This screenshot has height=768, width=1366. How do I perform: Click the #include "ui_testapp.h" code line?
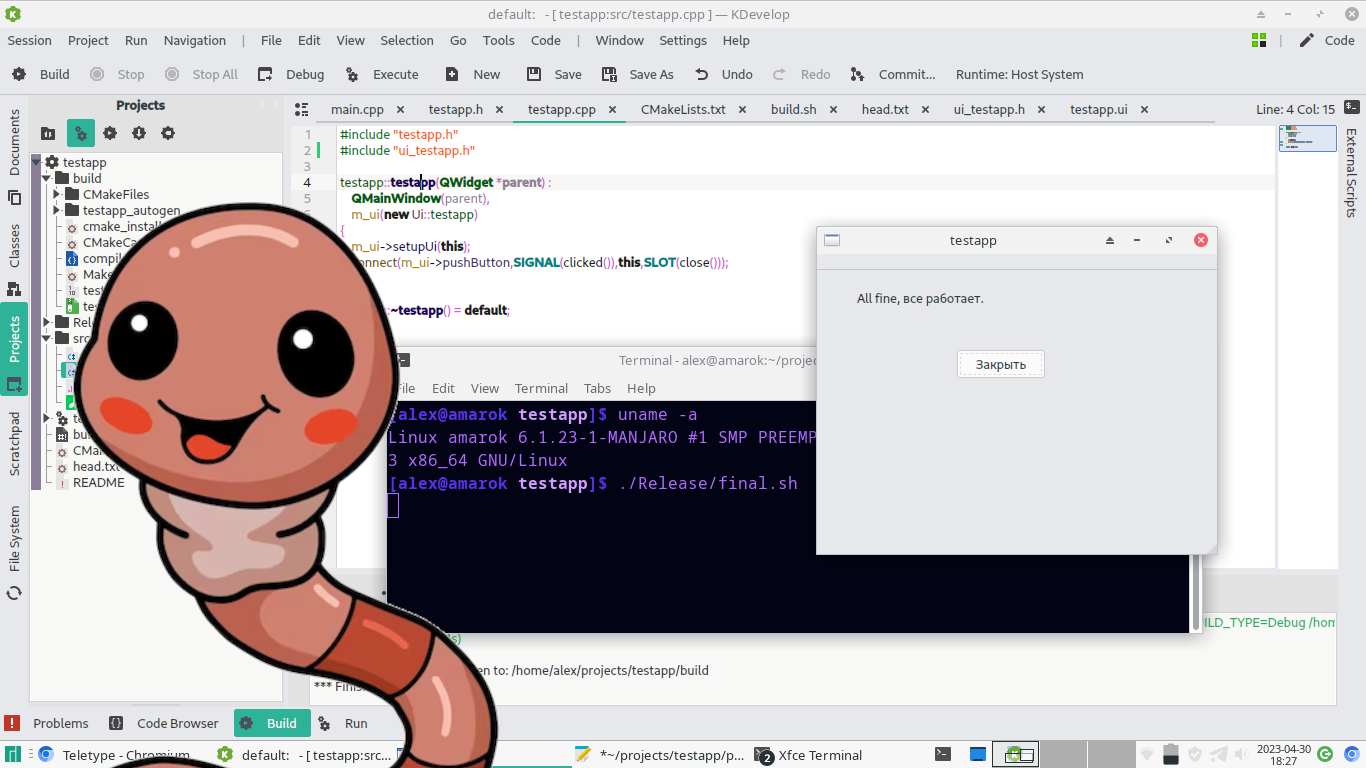[407, 150]
